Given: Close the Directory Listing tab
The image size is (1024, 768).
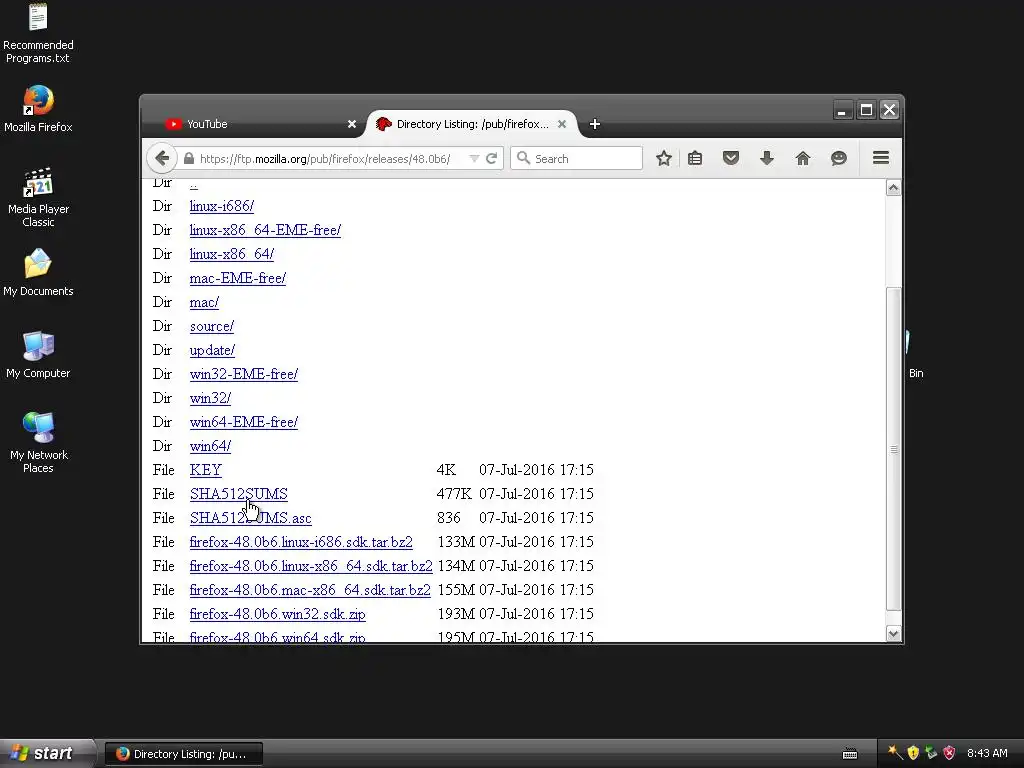Looking at the screenshot, I should coord(562,124).
